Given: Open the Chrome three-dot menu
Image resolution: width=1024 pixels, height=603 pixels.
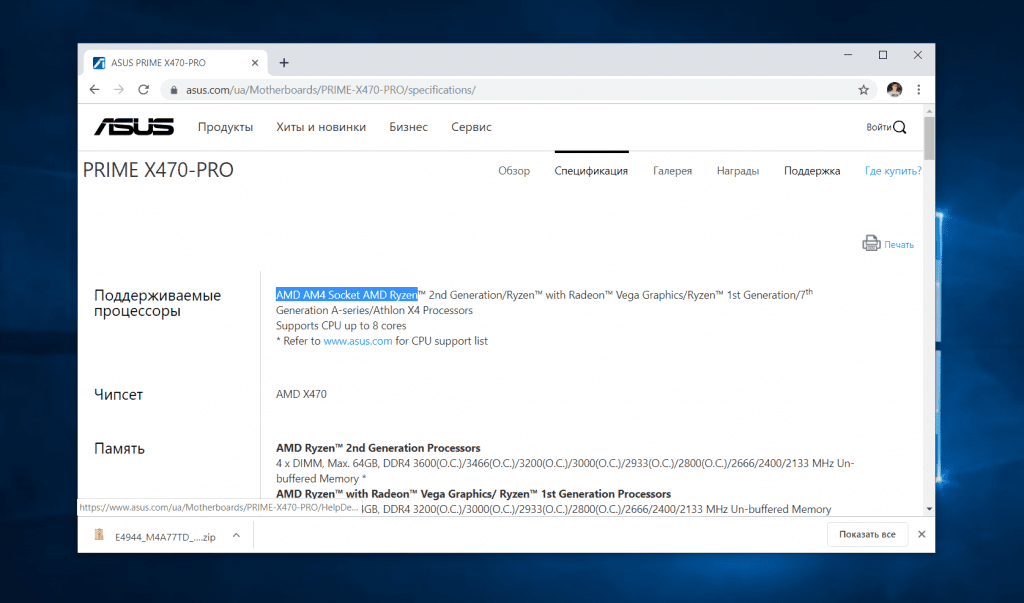Looking at the screenshot, I should (x=919, y=89).
